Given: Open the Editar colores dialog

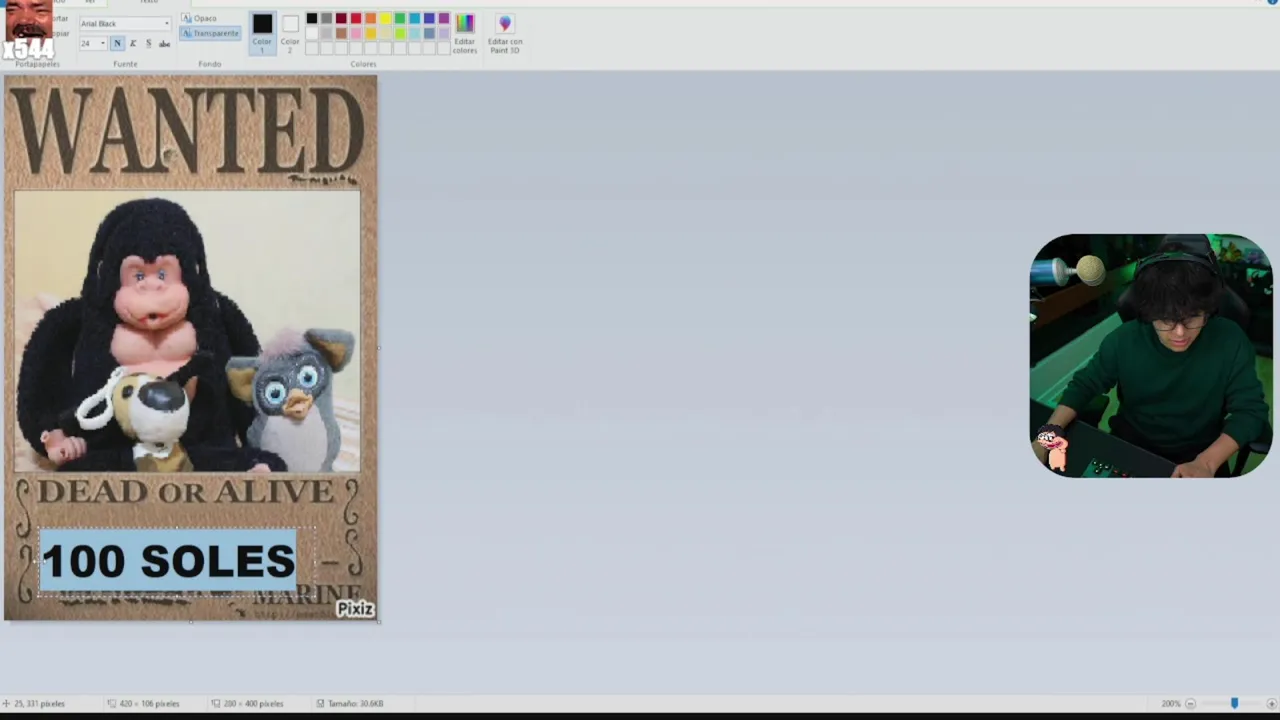Looking at the screenshot, I should point(465,32).
